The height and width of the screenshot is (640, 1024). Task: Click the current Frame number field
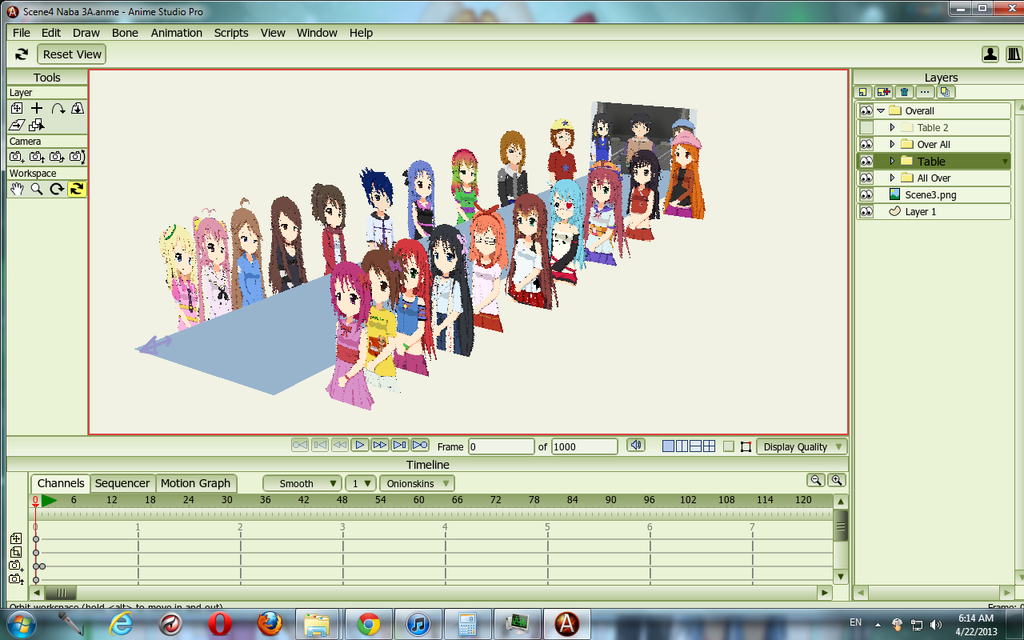pos(501,447)
